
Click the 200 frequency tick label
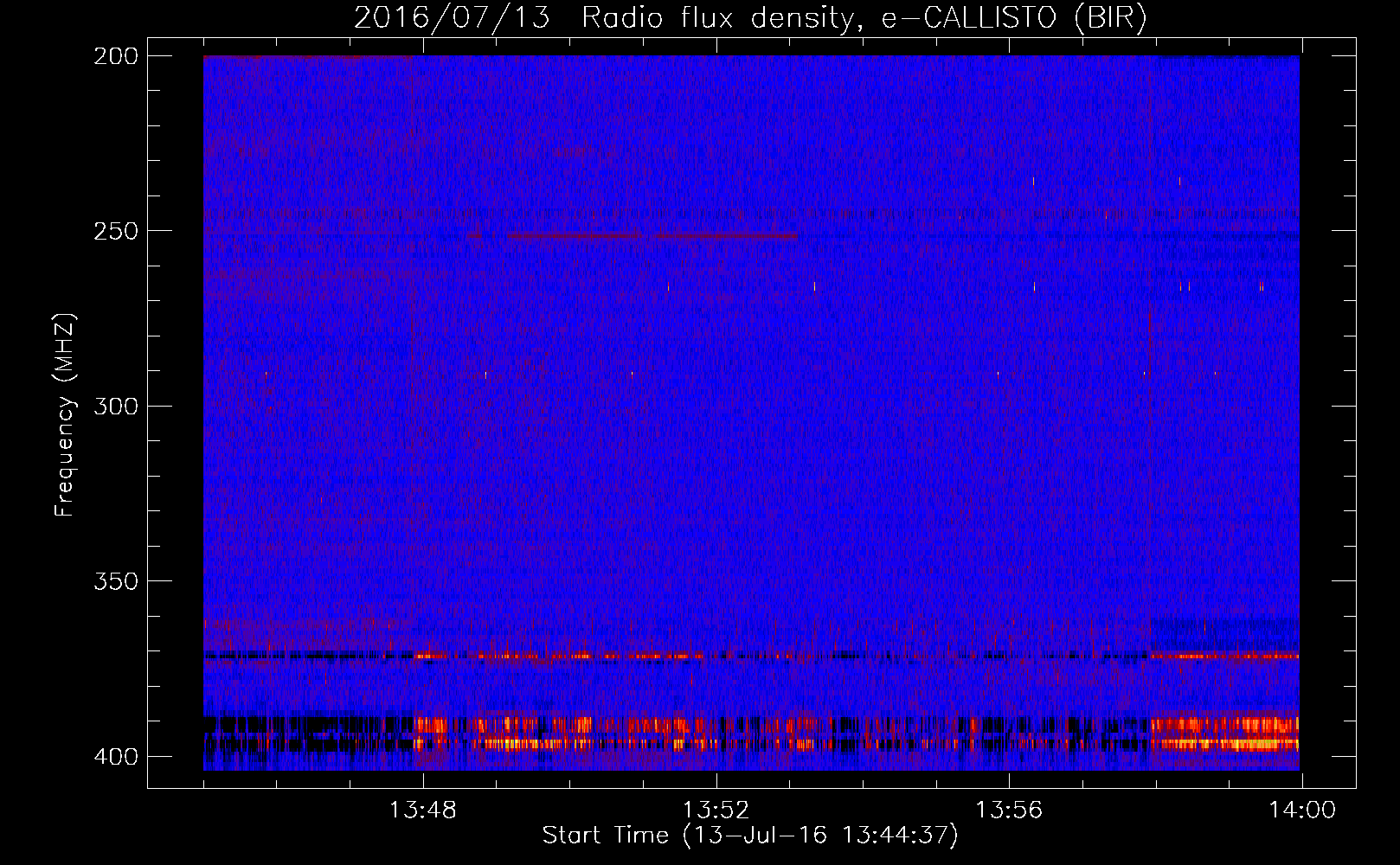pos(115,56)
